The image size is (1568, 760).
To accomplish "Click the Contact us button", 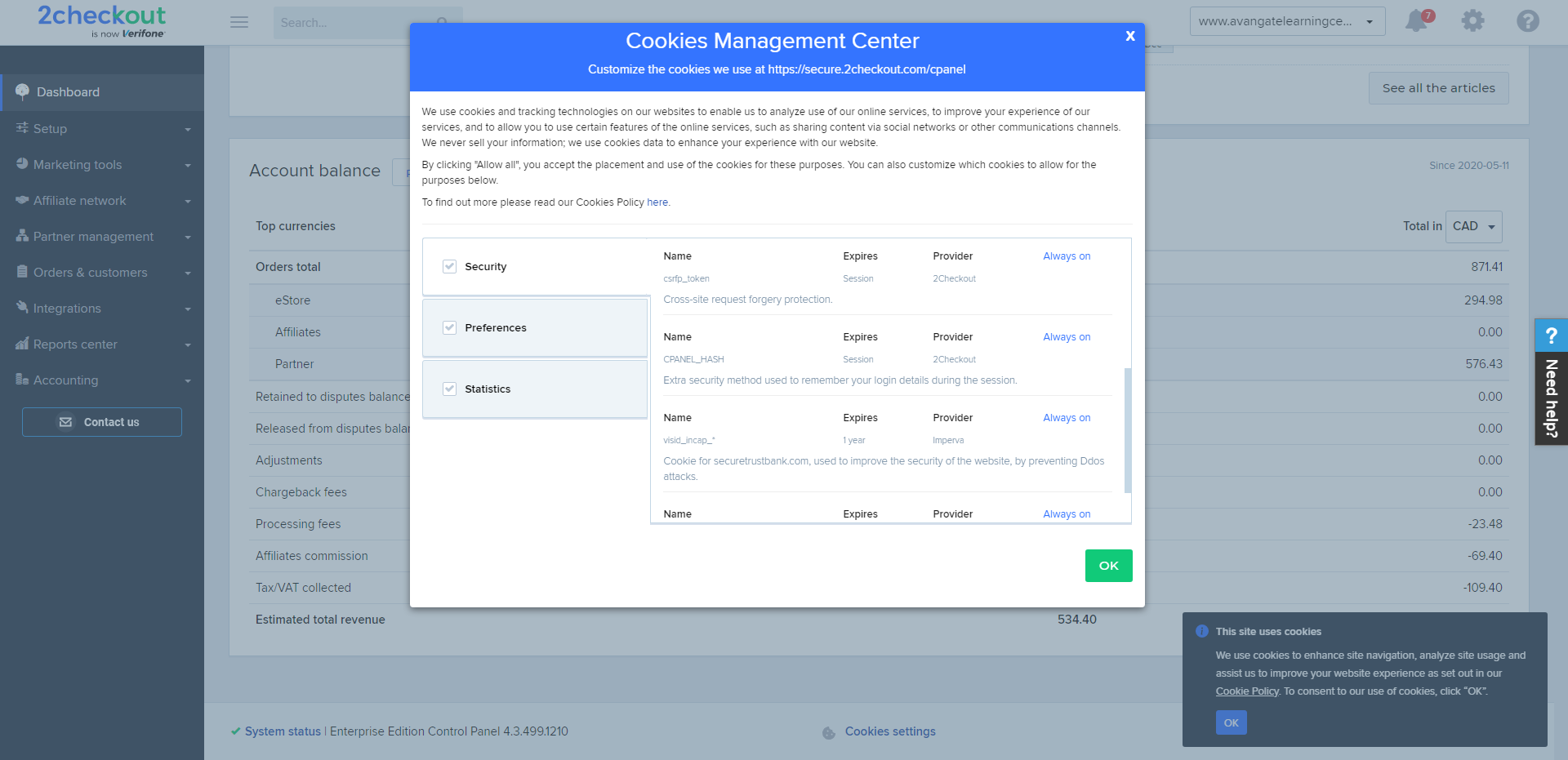I will coord(102,422).
